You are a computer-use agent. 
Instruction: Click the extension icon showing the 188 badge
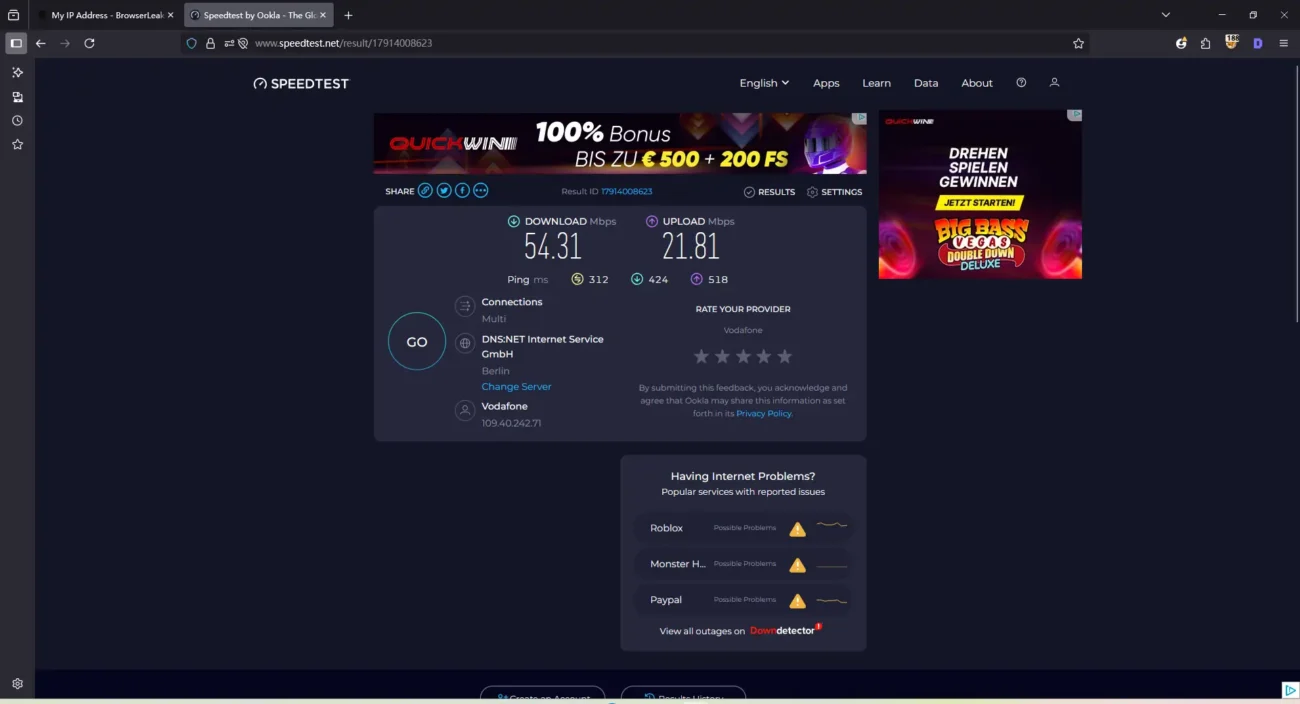tap(1232, 43)
